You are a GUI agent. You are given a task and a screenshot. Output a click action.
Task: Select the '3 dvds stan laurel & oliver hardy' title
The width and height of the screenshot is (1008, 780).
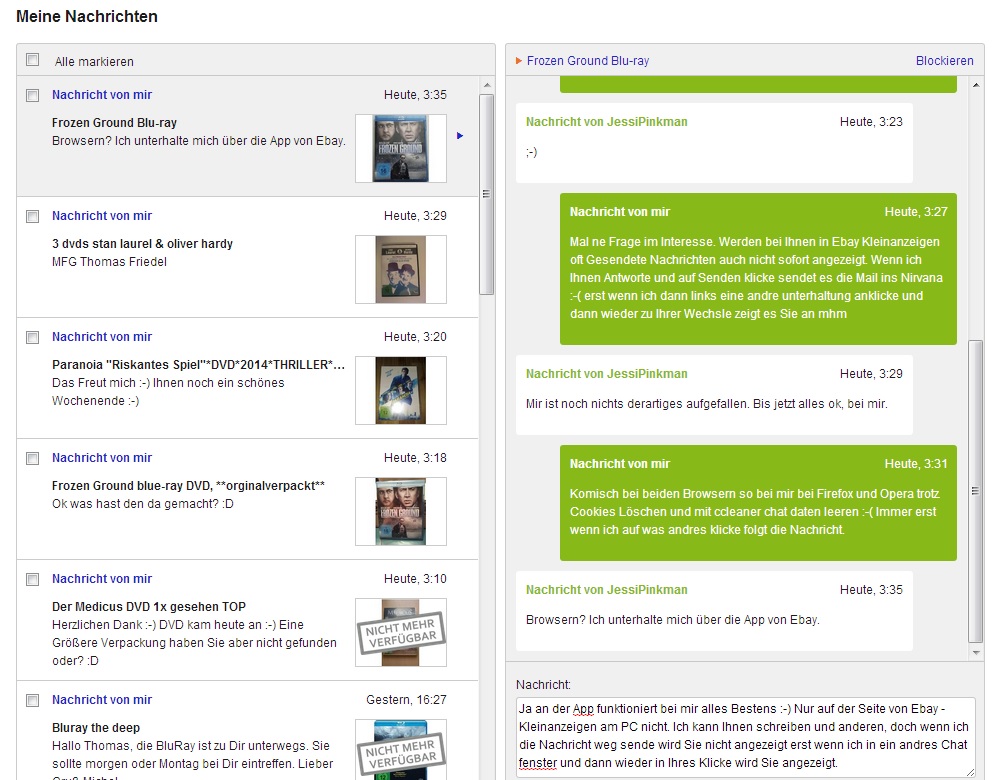pyautogui.click(x=142, y=244)
